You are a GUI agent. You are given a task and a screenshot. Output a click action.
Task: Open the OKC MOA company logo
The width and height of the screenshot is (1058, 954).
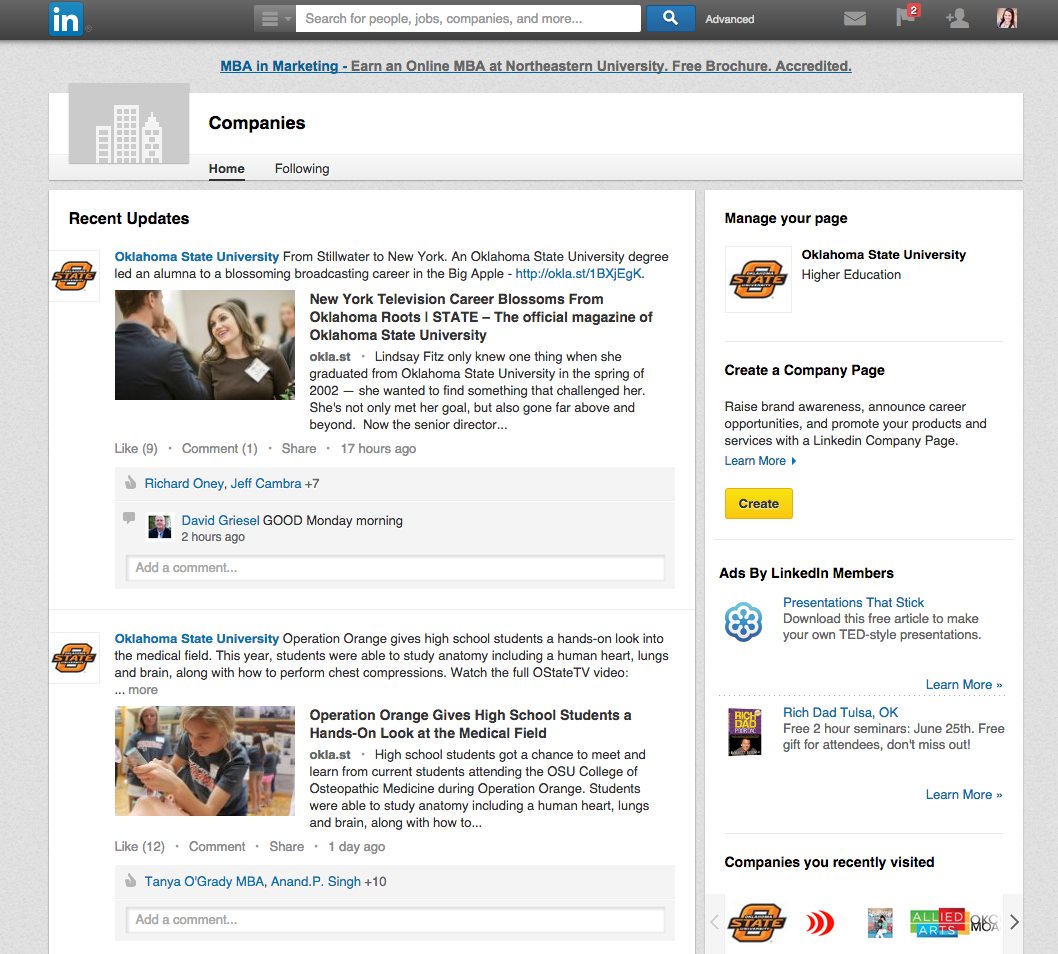tap(984, 922)
